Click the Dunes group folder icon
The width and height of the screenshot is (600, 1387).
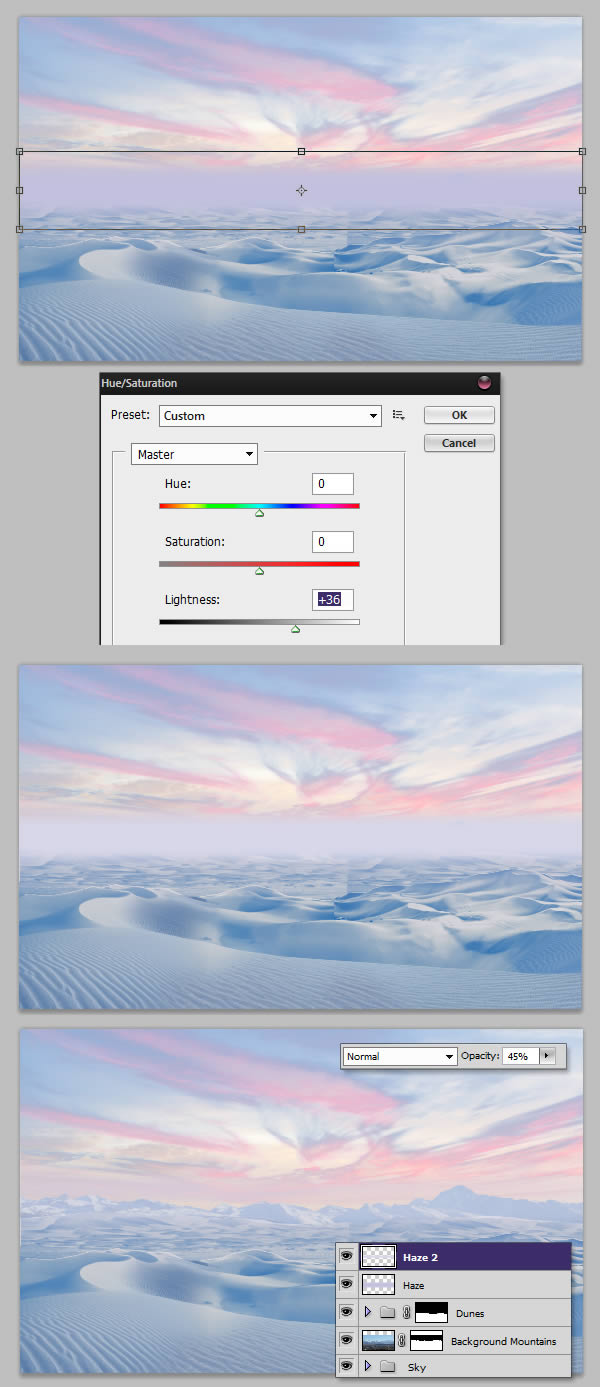[x=387, y=1313]
